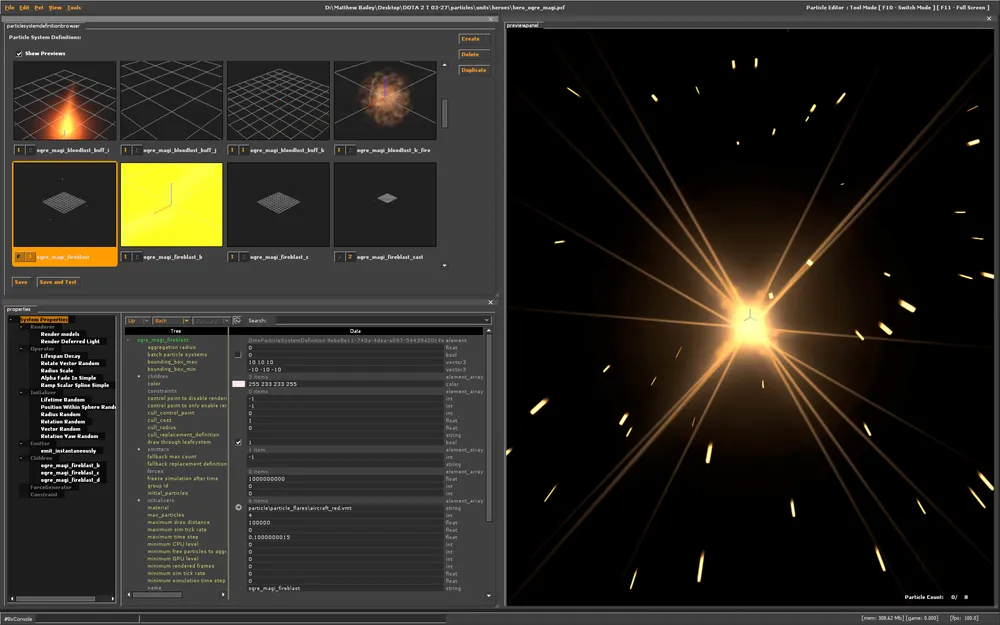Toggle the Show Previews checkbox
The width and height of the screenshot is (1000, 625).
(19, 54)
